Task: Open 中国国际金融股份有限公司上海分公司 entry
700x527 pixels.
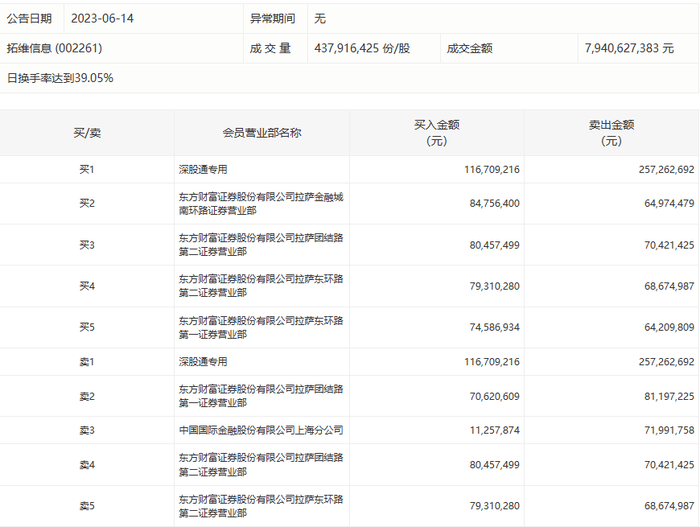Action: pos(261,430)
